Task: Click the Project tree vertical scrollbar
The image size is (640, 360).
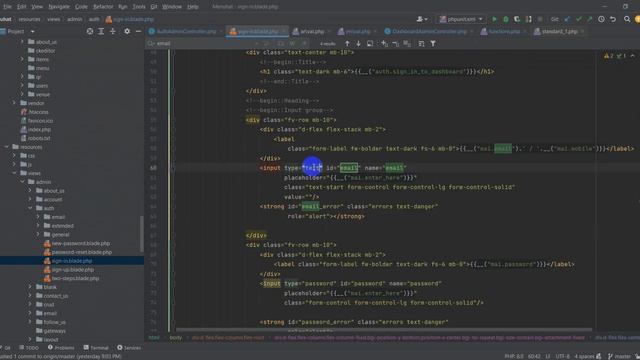Action: click(142, 233)
